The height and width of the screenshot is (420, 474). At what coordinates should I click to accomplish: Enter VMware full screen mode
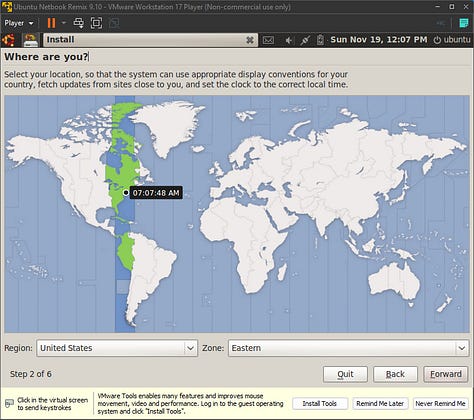(96, 23)
